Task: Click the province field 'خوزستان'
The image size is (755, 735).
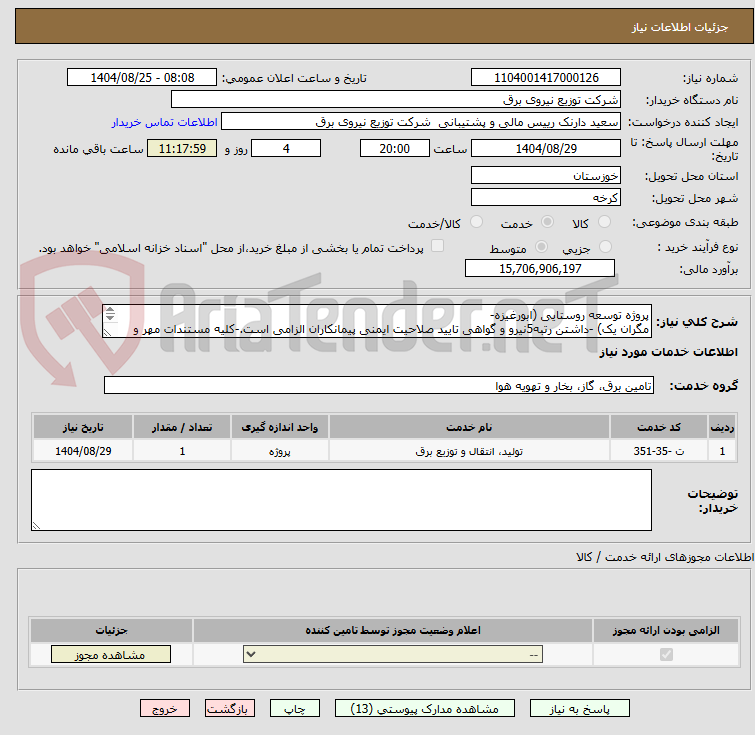Action: point(546,175)
